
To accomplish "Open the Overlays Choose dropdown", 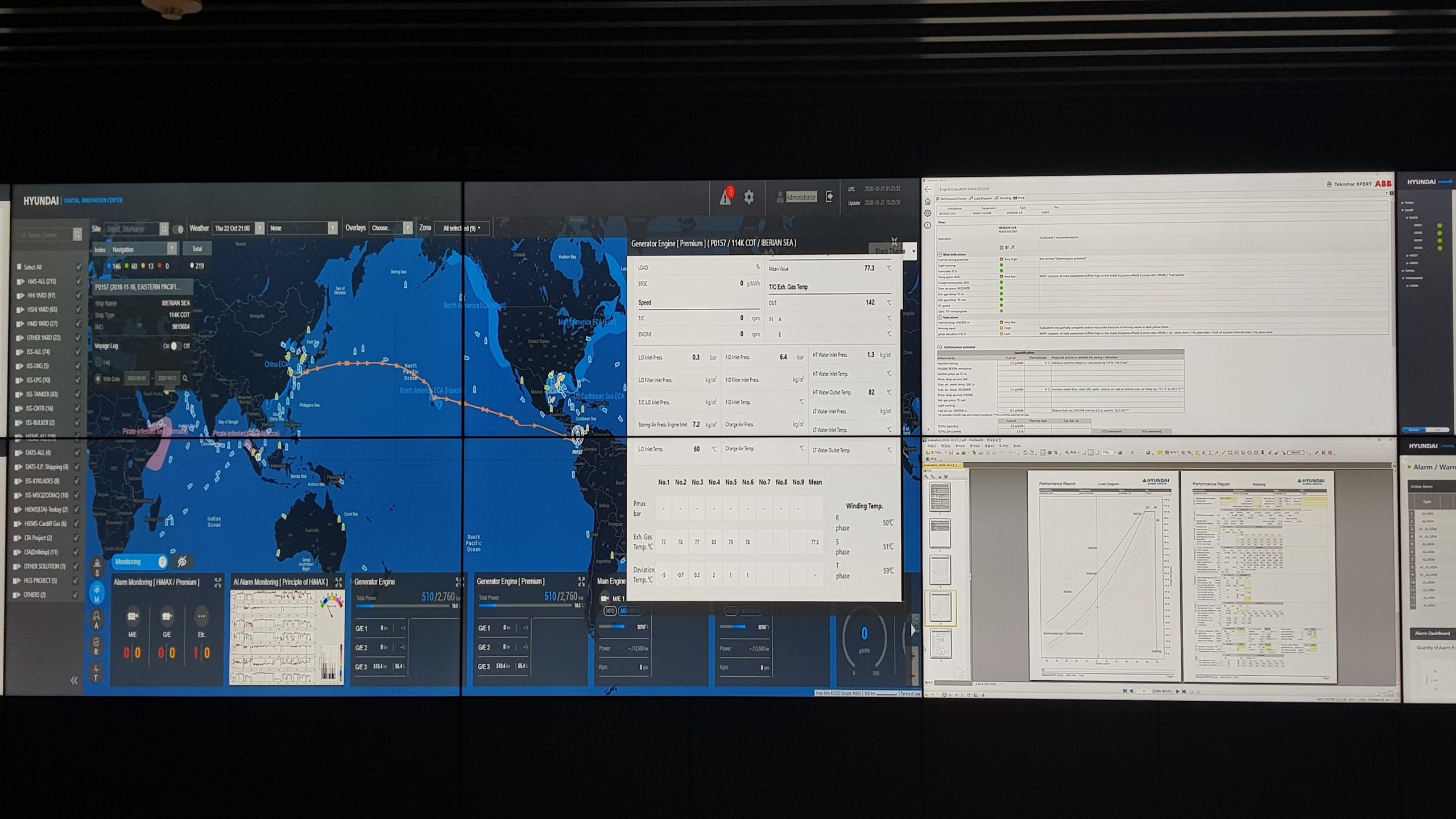I will coord(407,227).
